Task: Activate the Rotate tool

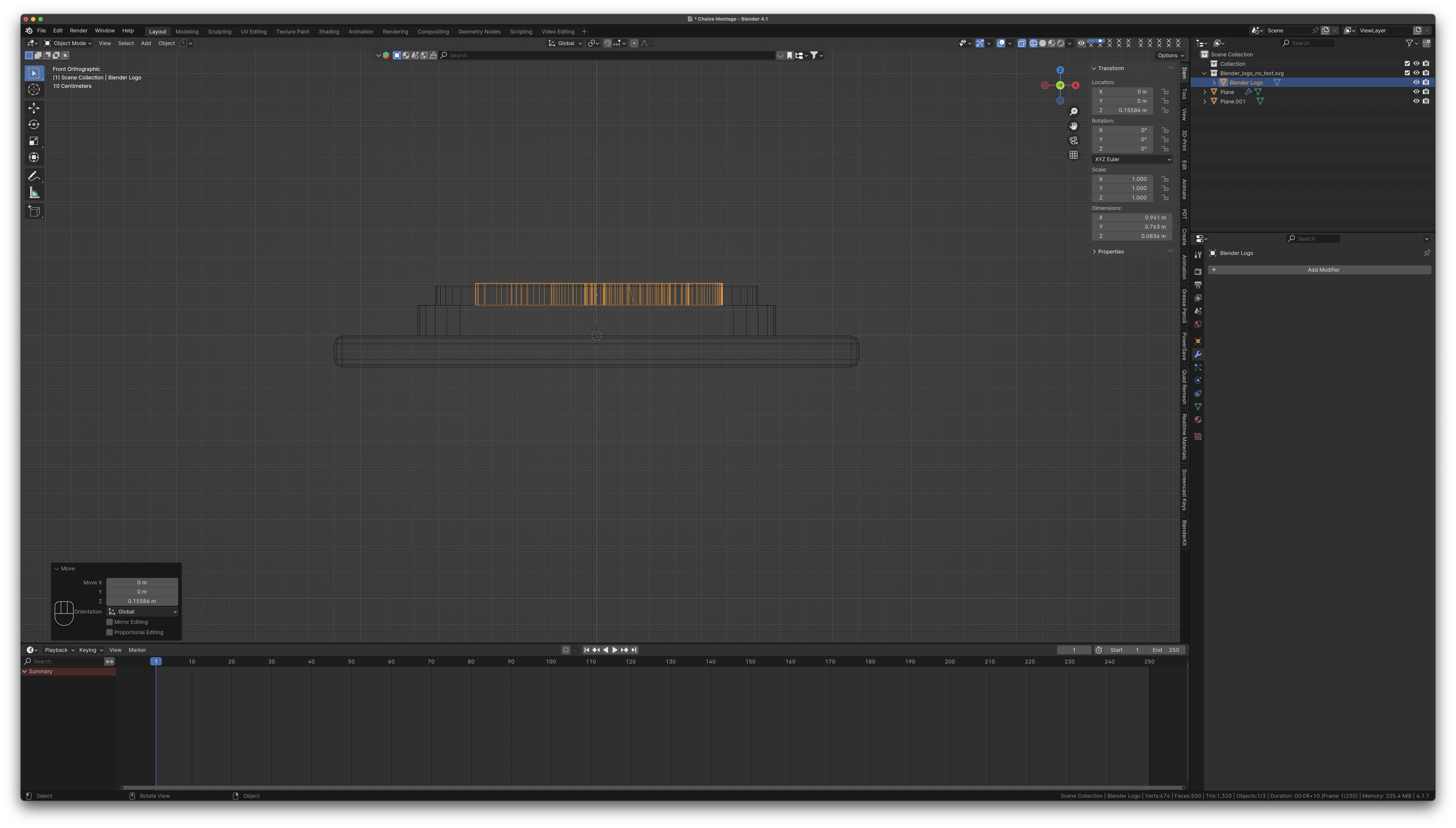Action: pyautogui.click(x=34, y=125)
